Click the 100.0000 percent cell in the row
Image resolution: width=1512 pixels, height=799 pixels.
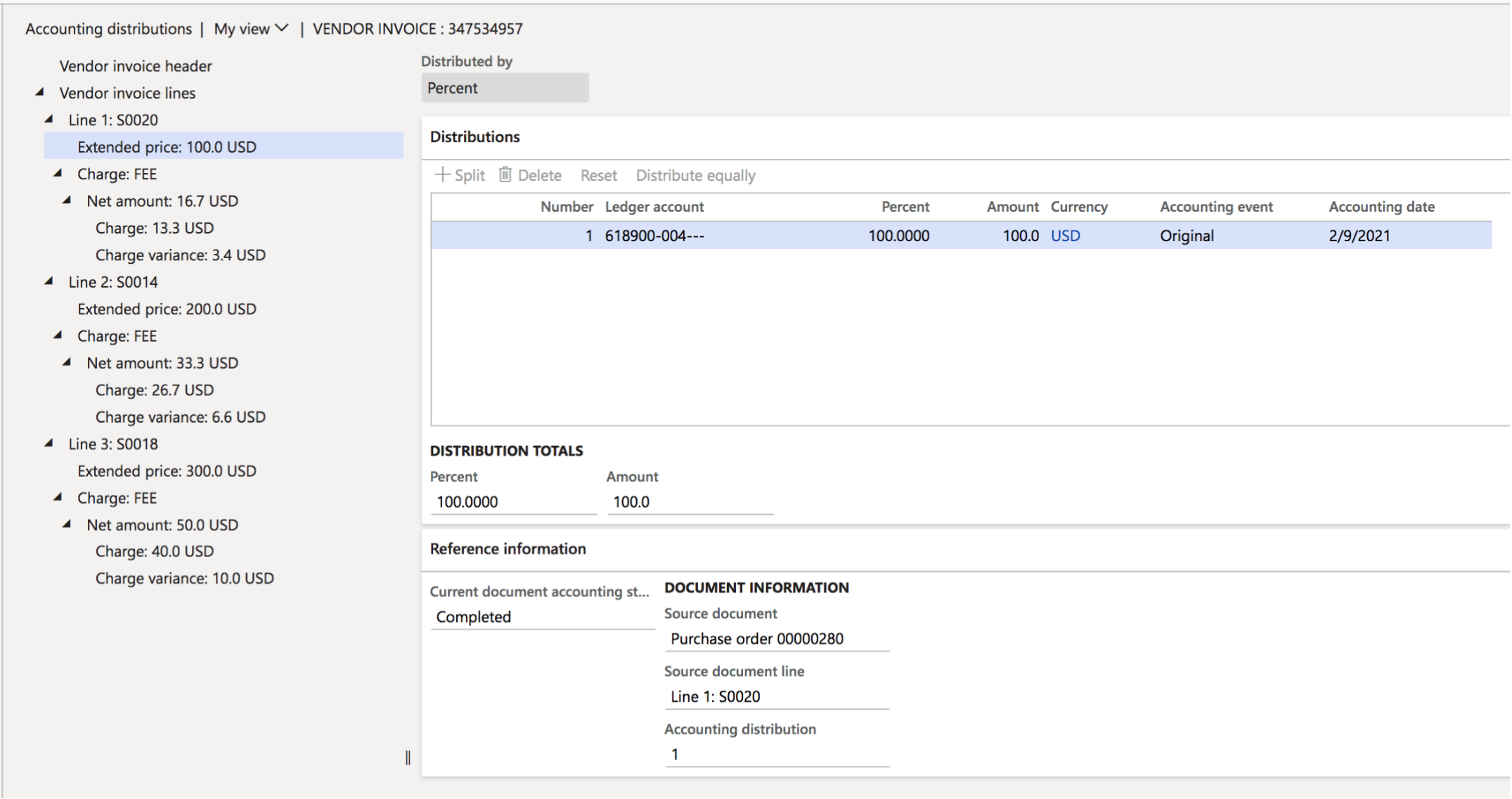pyautogui.click(x=898, y=236)
